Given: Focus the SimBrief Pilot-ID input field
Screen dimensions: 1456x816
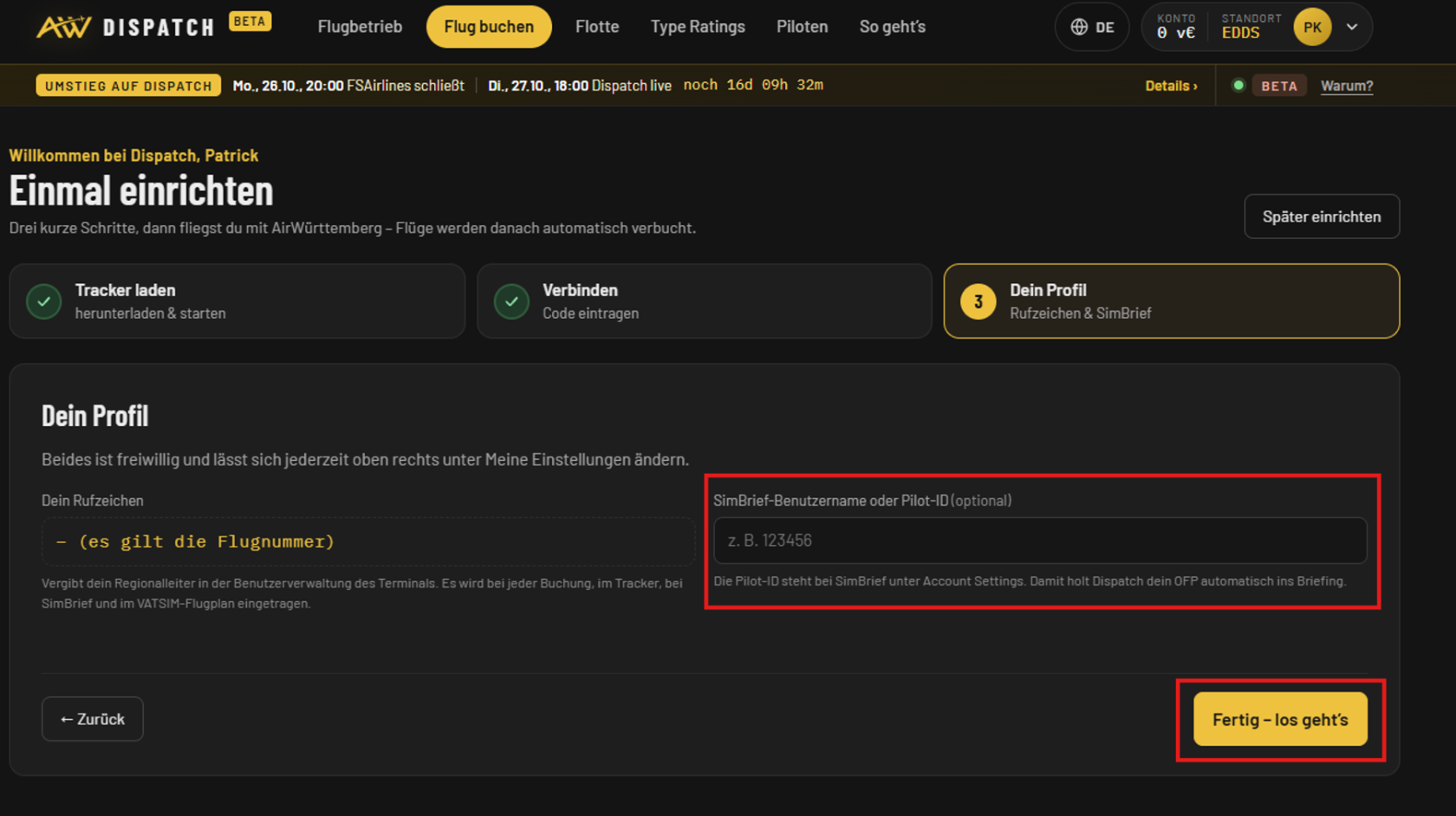Looking at the screenshot, I should (x=1040, y=541).
